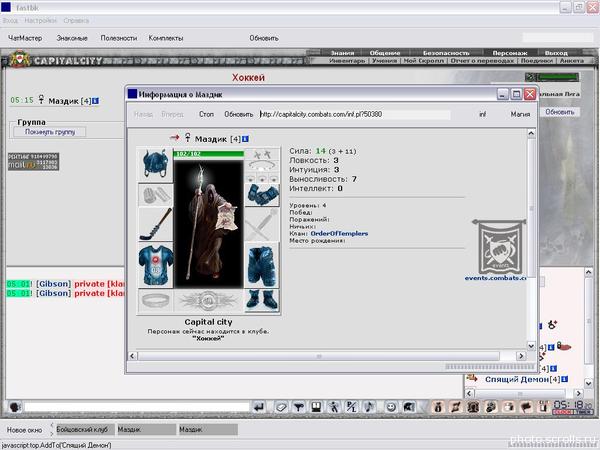This screenshot has width=600, height=450.
Task: Click the blue leg armor slot
Action: click(262, 266)
